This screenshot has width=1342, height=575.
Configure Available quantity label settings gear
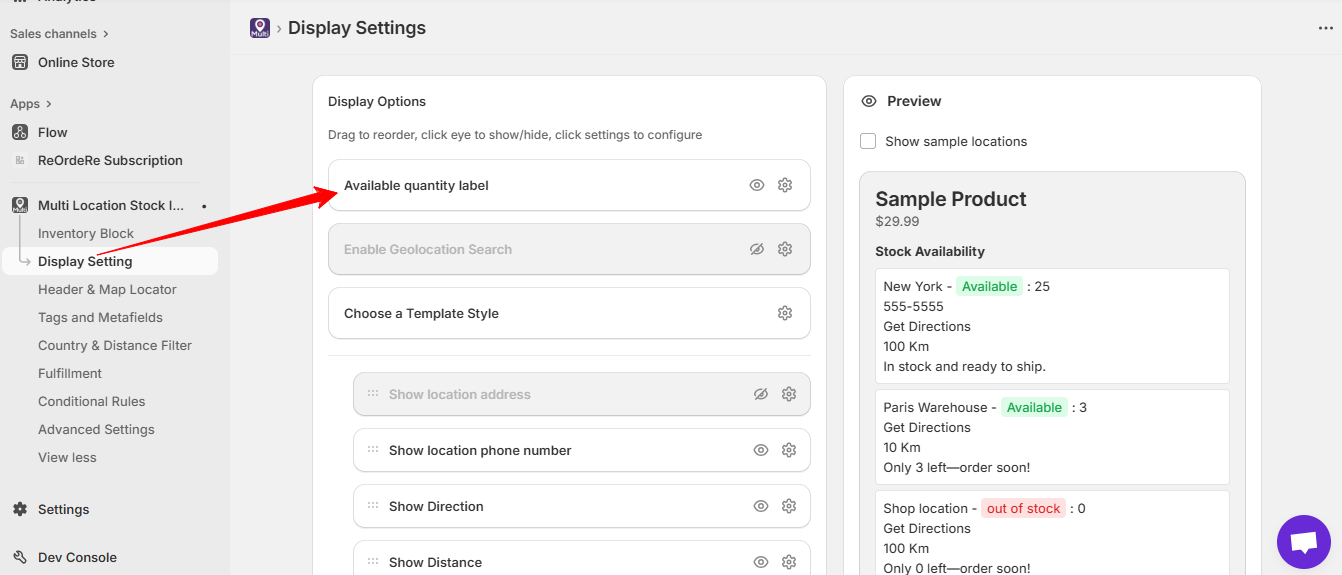coord(785,185)
